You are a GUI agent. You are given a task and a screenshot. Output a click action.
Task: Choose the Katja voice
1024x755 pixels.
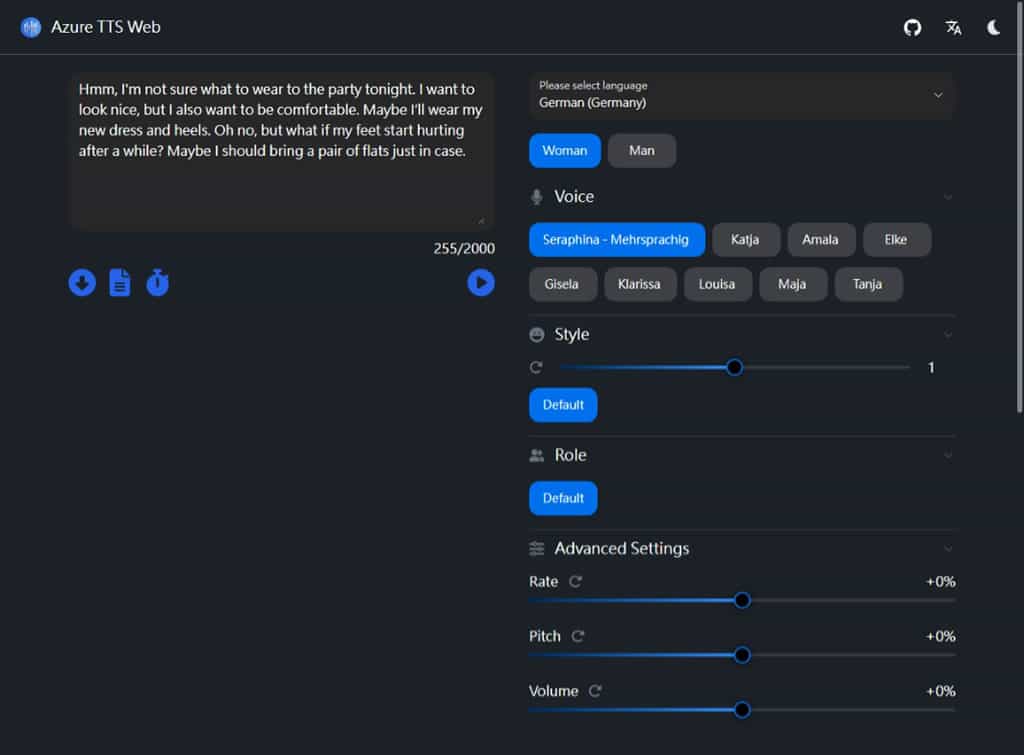pyautogui.click(x=745, y=240)
